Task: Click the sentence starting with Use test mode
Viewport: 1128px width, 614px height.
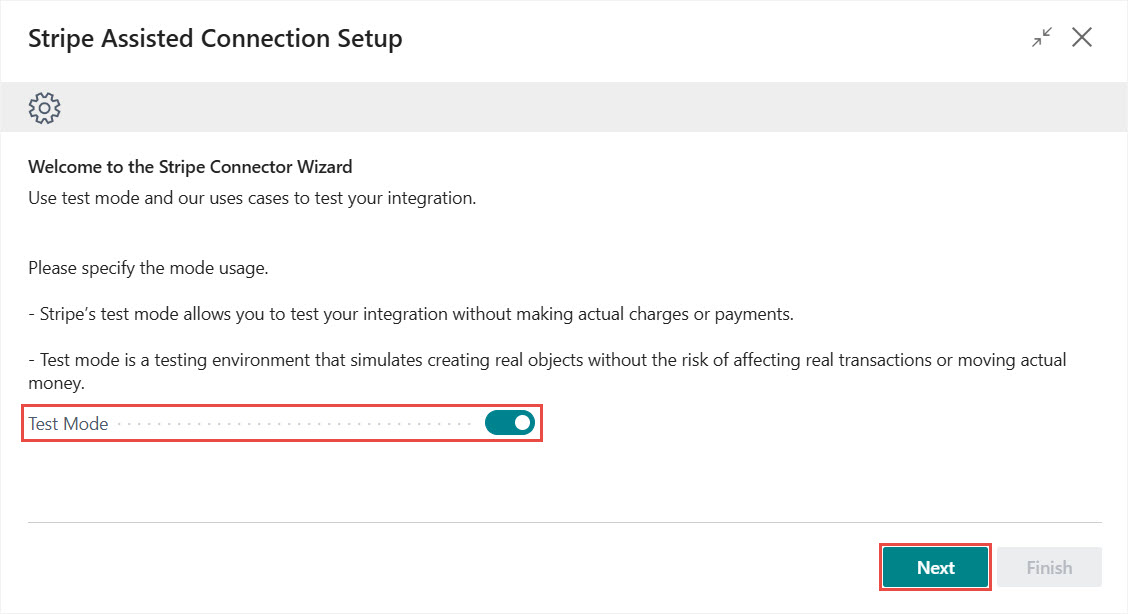Action: (x=251, y=198)
